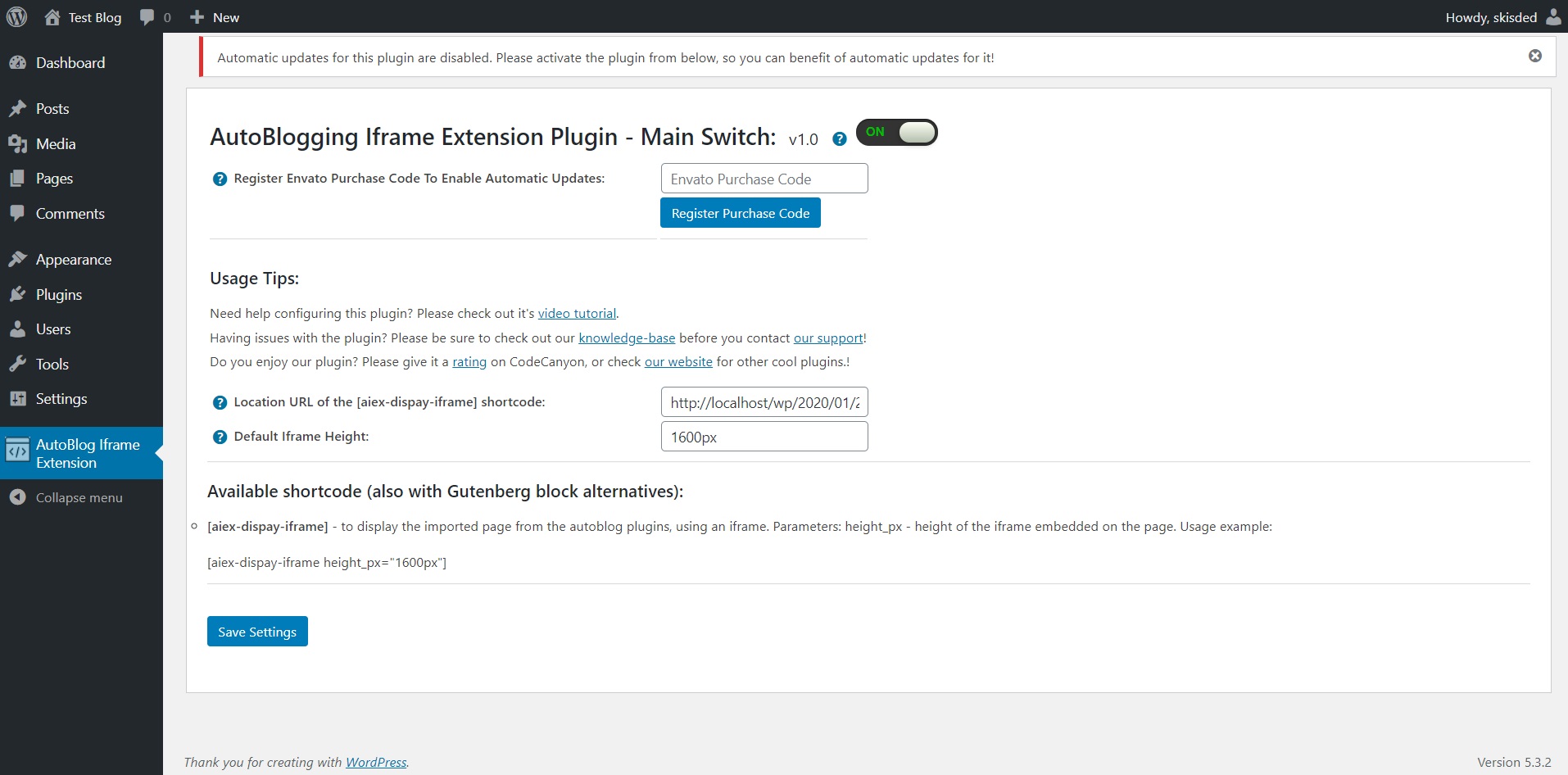Open the Appearance menu
Image resolution: width=1568 pixels, height=775 pixels.
tap(81, 259)
